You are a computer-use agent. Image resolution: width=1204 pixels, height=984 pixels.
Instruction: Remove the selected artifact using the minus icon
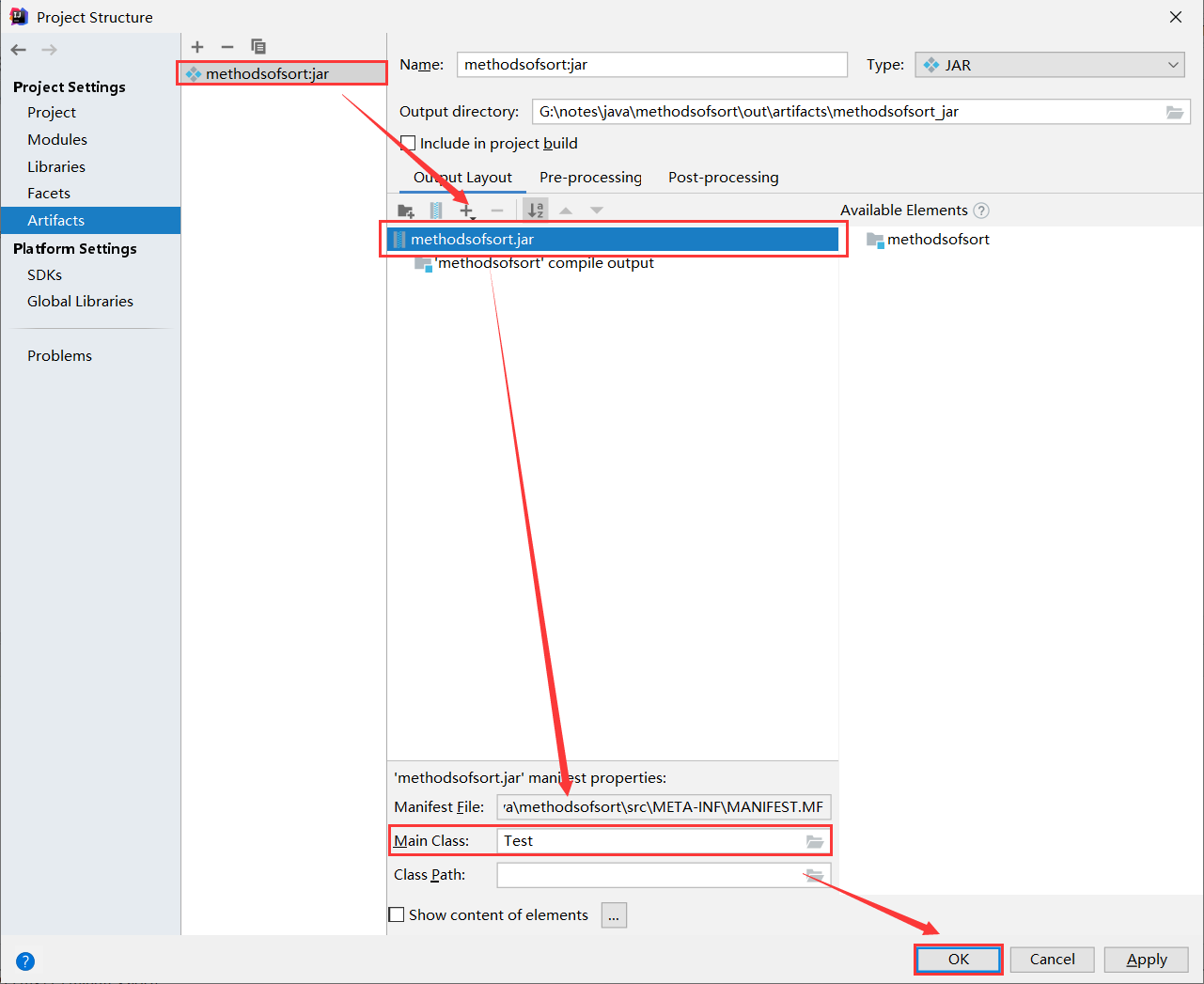[x=226, y=46]
